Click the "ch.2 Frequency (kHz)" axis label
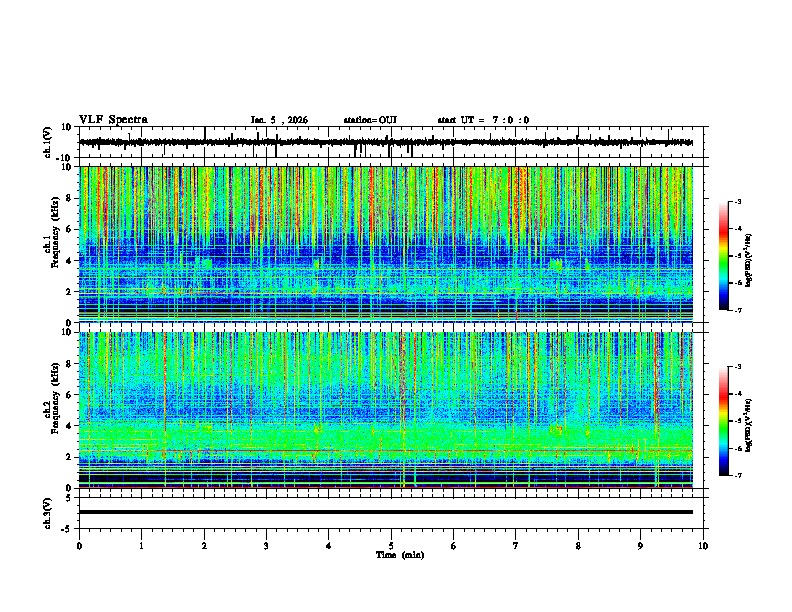This screenshot has height=612, width=792. [x=52, y=398]
